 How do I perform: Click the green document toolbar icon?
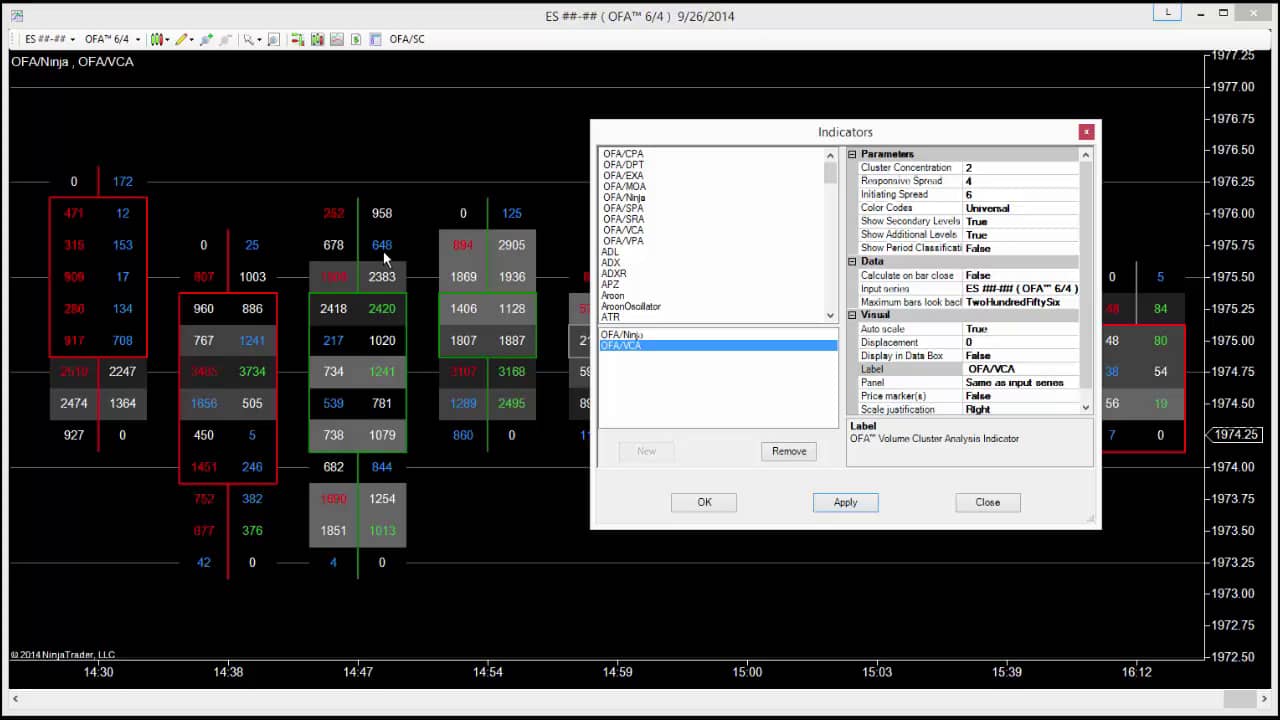tap(356, 39)
